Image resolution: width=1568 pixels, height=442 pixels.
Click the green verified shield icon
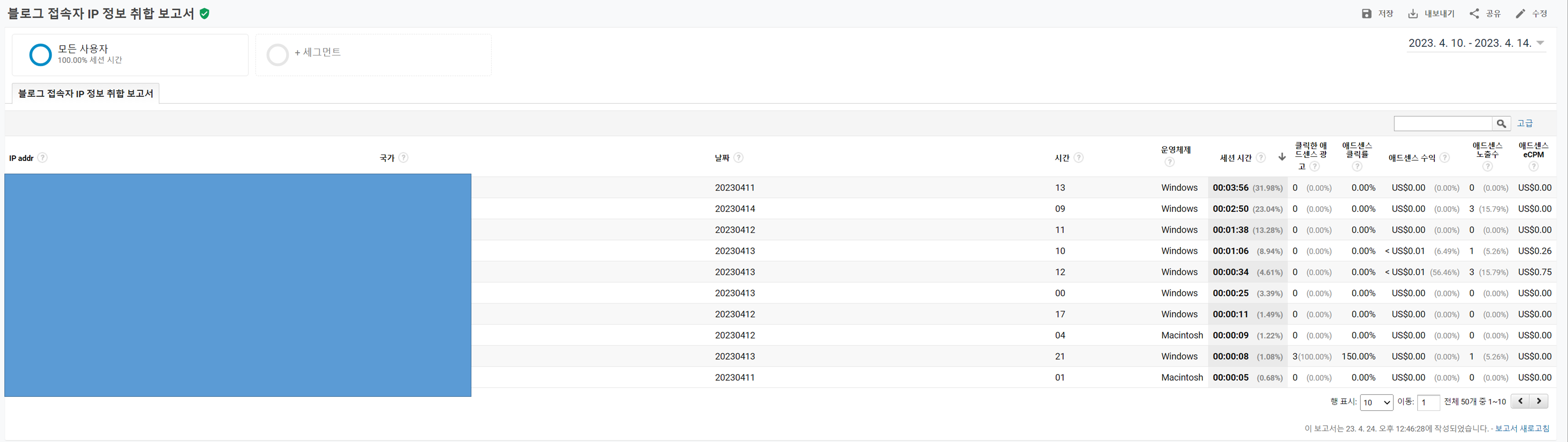(204, 13)
